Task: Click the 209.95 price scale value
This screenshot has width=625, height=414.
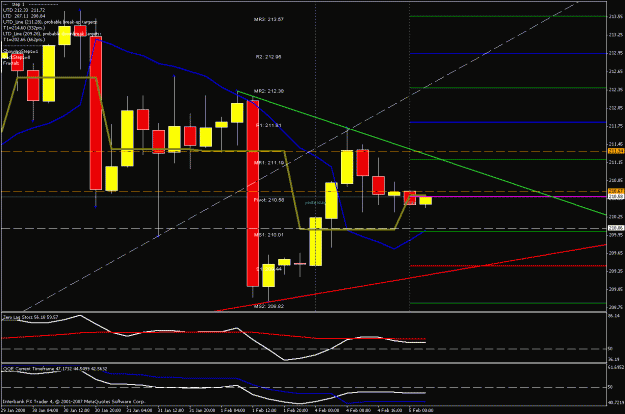Action: point(616,235)
